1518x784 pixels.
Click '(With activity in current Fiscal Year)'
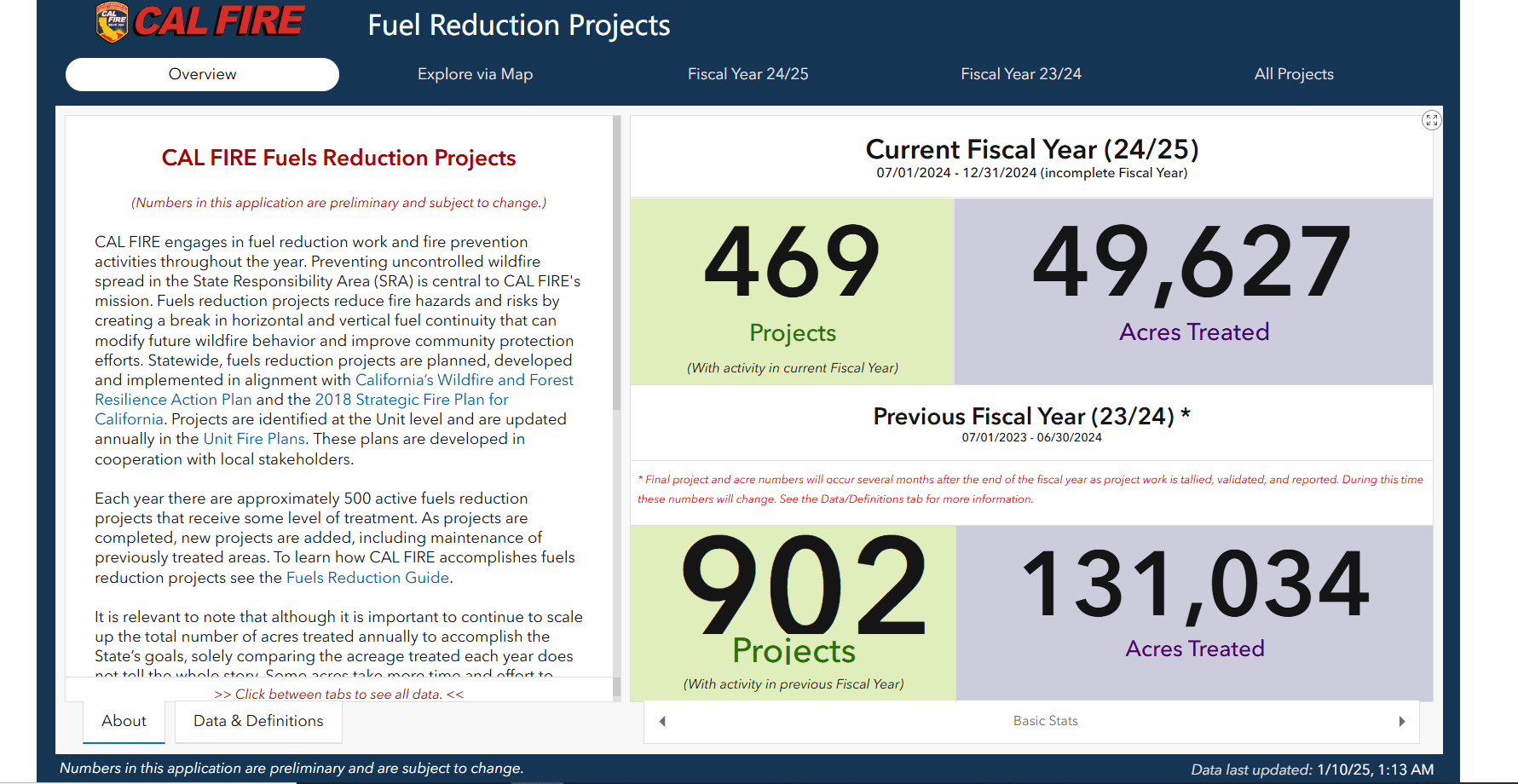coord(793,368)
